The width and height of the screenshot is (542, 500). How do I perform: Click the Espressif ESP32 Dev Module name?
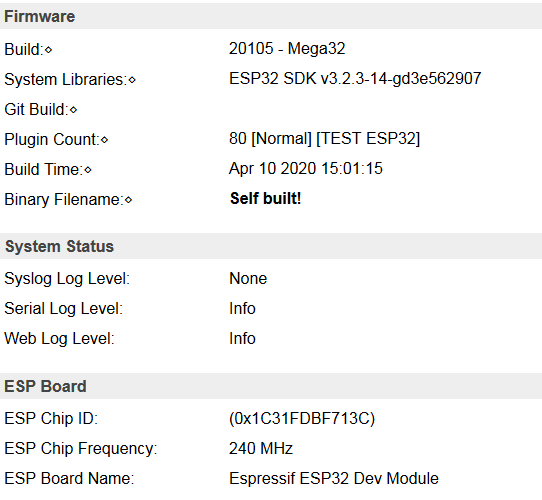[x=334, y=479]
